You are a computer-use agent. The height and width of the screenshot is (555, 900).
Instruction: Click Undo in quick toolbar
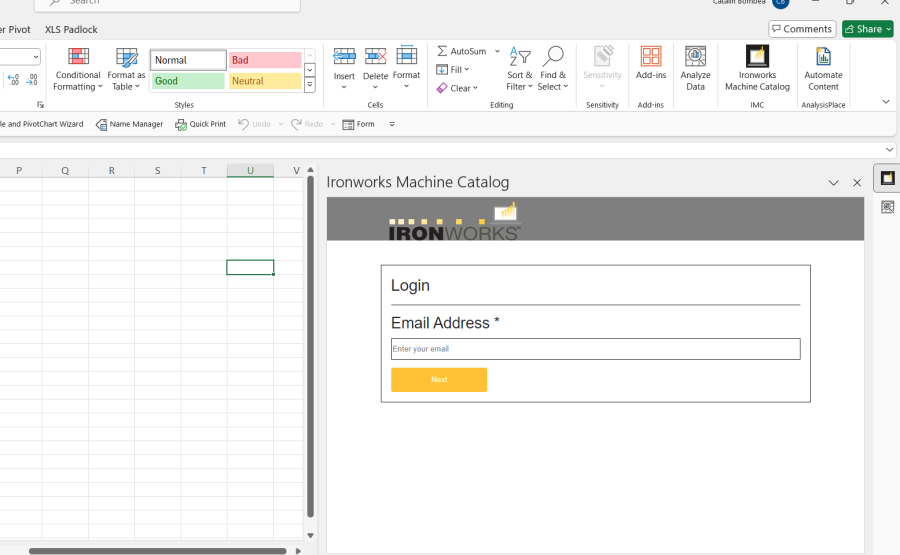[254, 124]
